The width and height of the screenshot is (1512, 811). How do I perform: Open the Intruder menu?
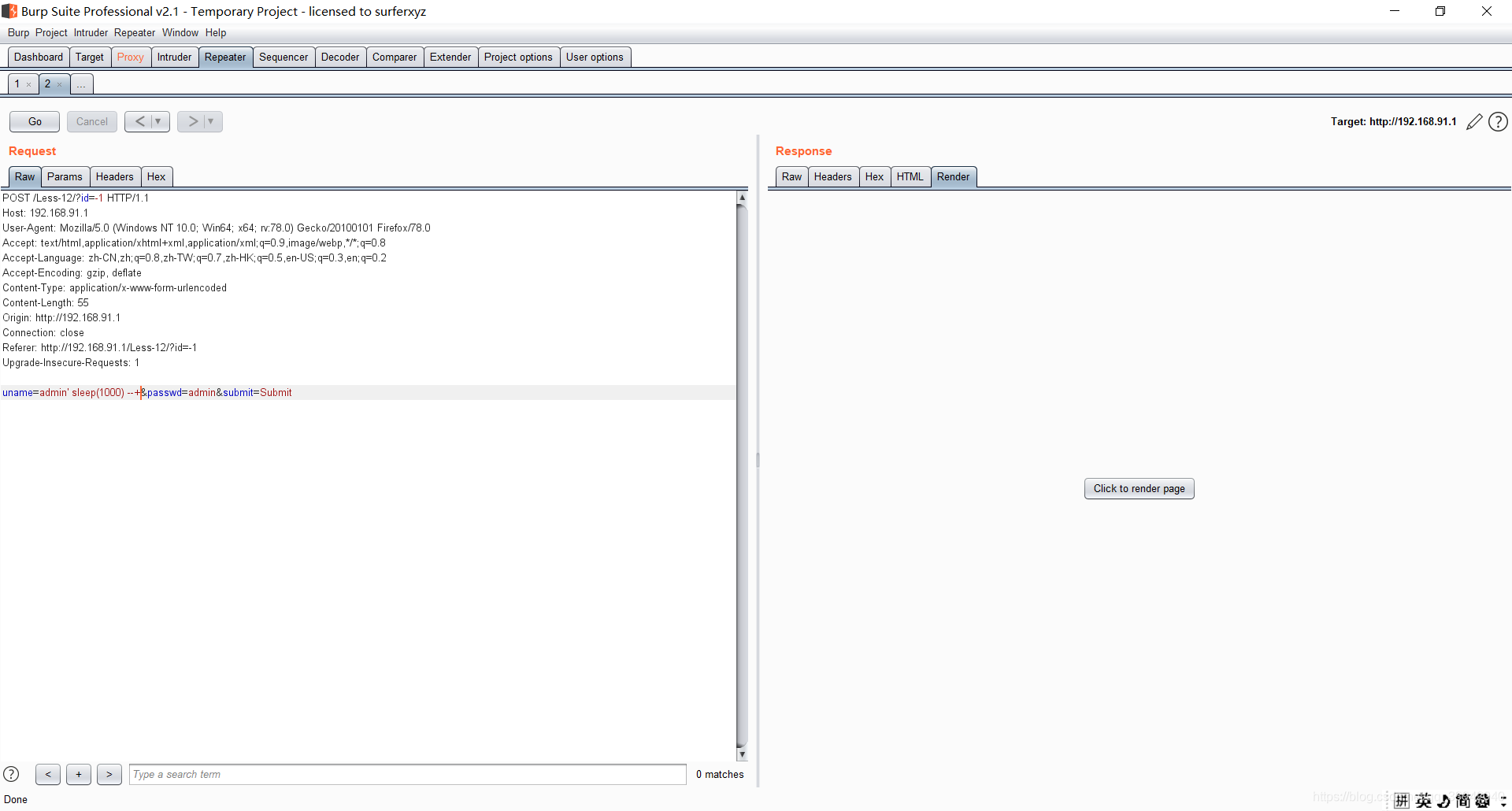click(91, 33)
